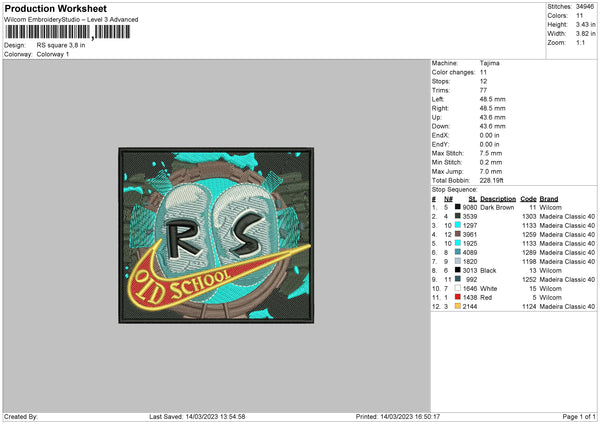Click the design name 'RS square 3,8 in'
The width and height of the screenshot is (600, 424).
pos(61,45)
